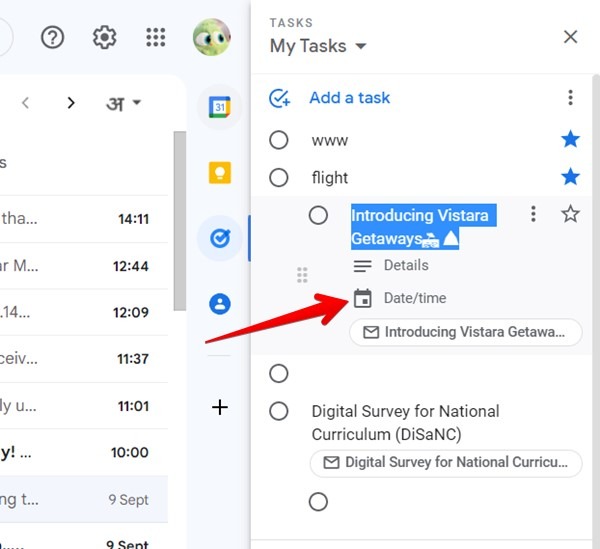Select Digital Survey for National Curriculum task text
The width and height of the screenshot is (600, 549).
405,423
